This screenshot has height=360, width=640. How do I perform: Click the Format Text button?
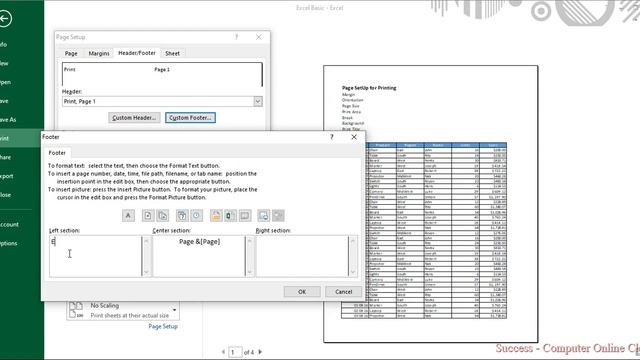pos(128,216)
